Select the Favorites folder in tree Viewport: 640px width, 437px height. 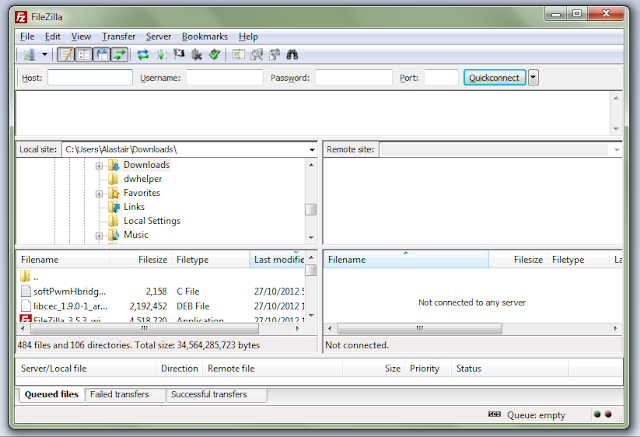click(x=142, y=193)
